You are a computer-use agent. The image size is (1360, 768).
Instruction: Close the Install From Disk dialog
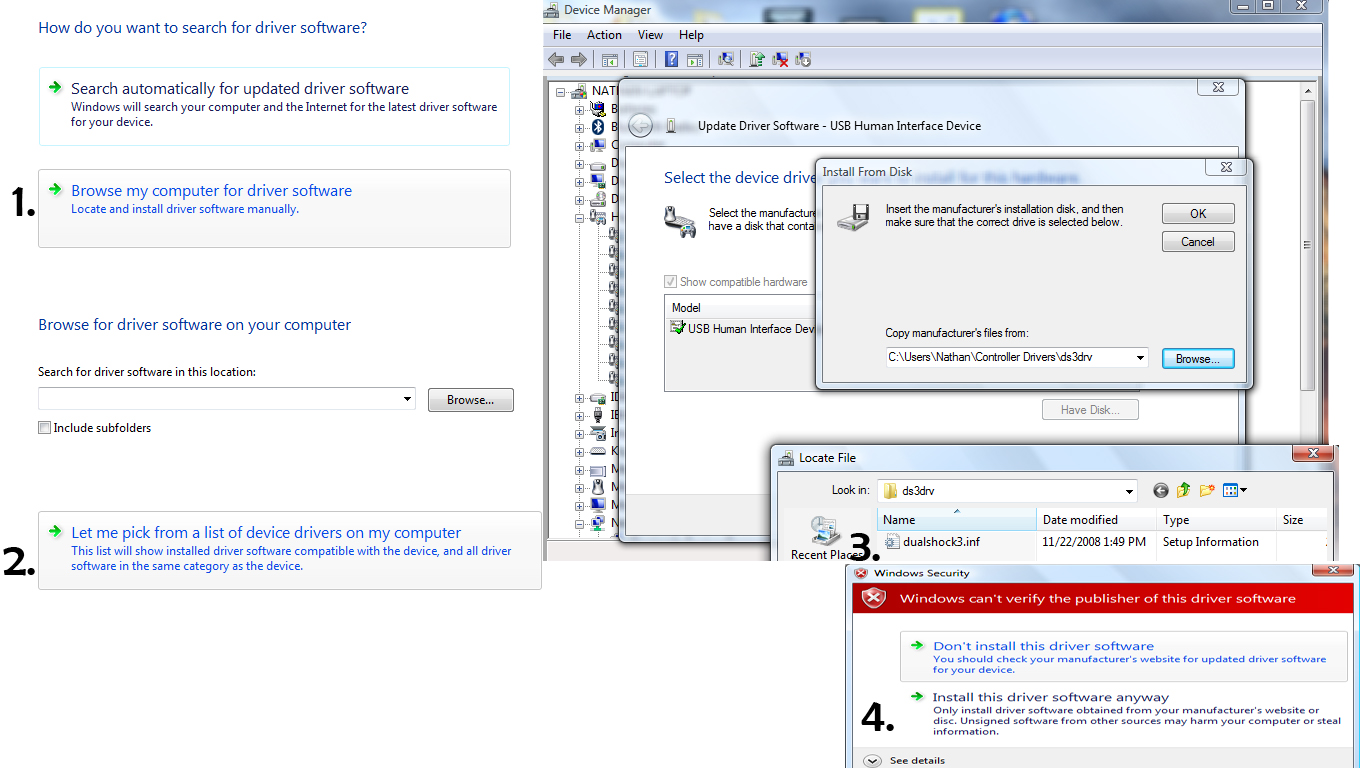pyautogui.click(x=1226, y=168)
